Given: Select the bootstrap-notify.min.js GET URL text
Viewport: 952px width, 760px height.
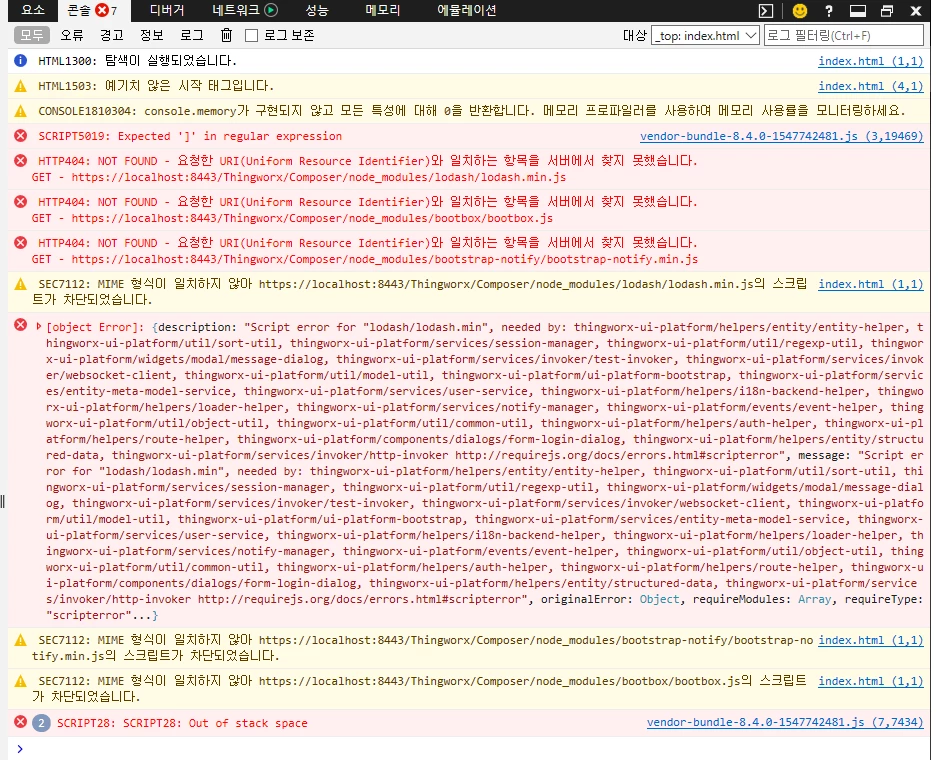Looking at the screenshot, I should (x=385, y=259).
